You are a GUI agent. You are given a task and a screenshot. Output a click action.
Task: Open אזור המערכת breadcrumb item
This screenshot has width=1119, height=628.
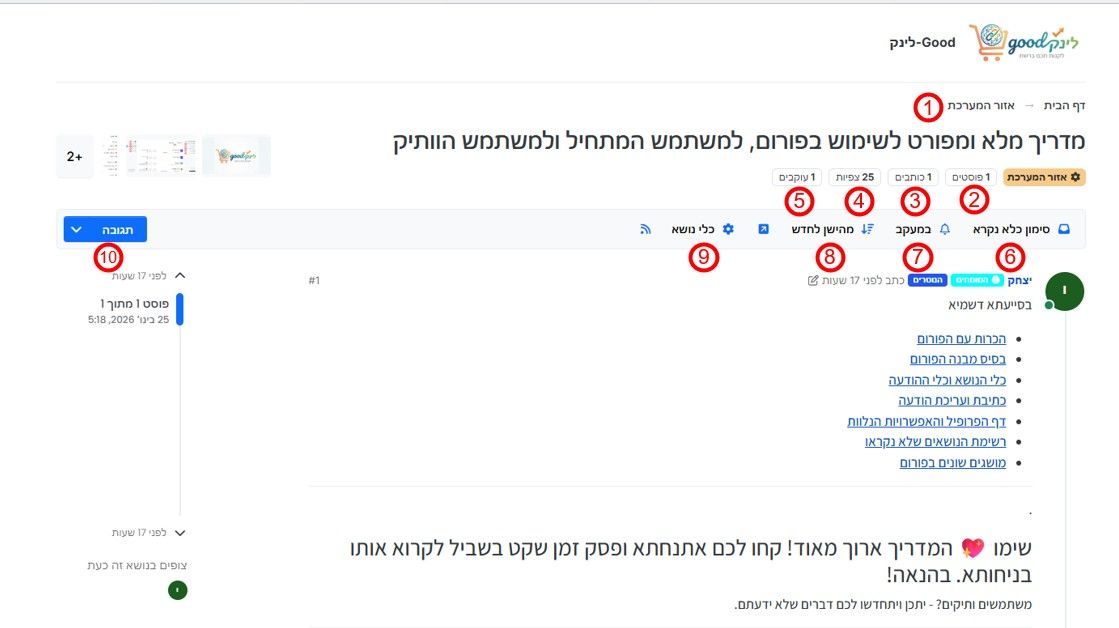click(981, 106)
